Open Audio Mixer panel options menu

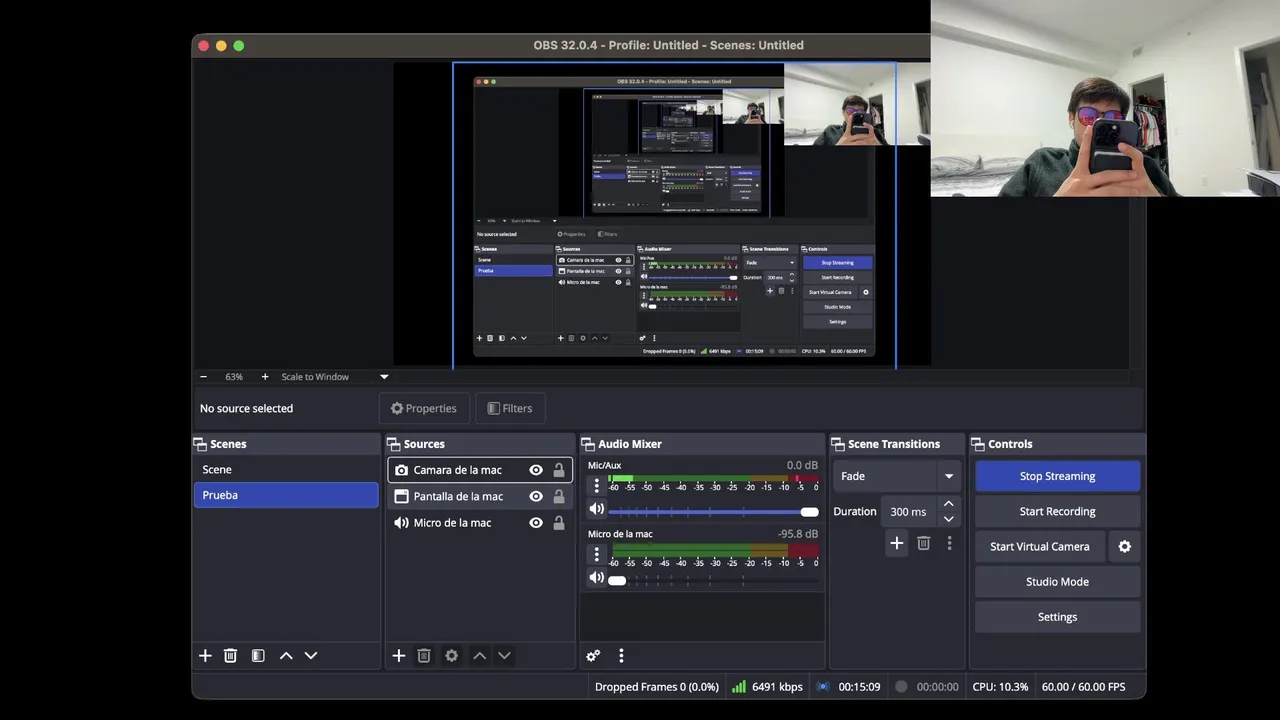[x=621, y=656]
